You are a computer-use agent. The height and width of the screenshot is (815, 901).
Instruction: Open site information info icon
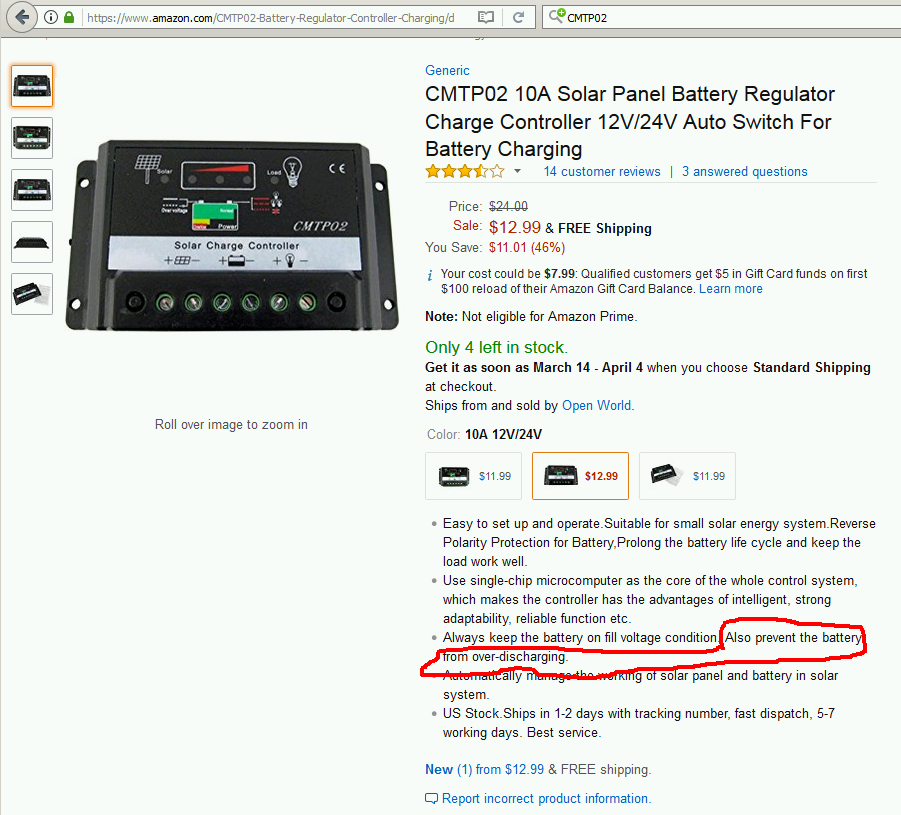[x=51, y=17]
